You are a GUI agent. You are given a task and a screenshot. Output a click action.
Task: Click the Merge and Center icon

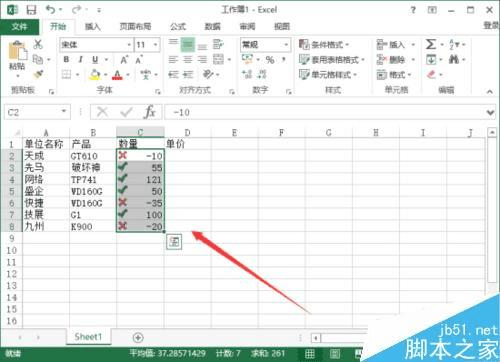tap(218, 60)
